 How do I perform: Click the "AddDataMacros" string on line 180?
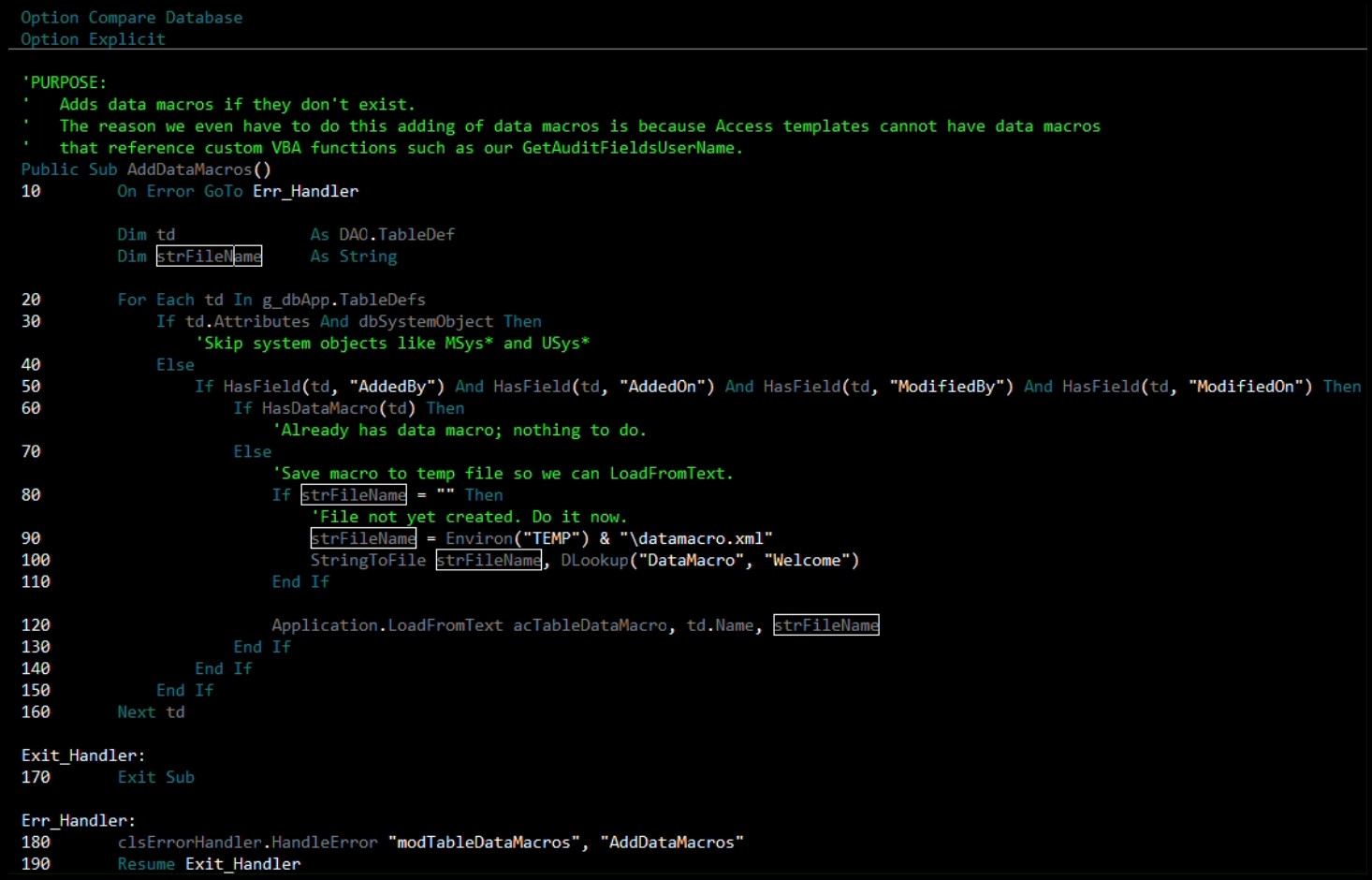672,843
